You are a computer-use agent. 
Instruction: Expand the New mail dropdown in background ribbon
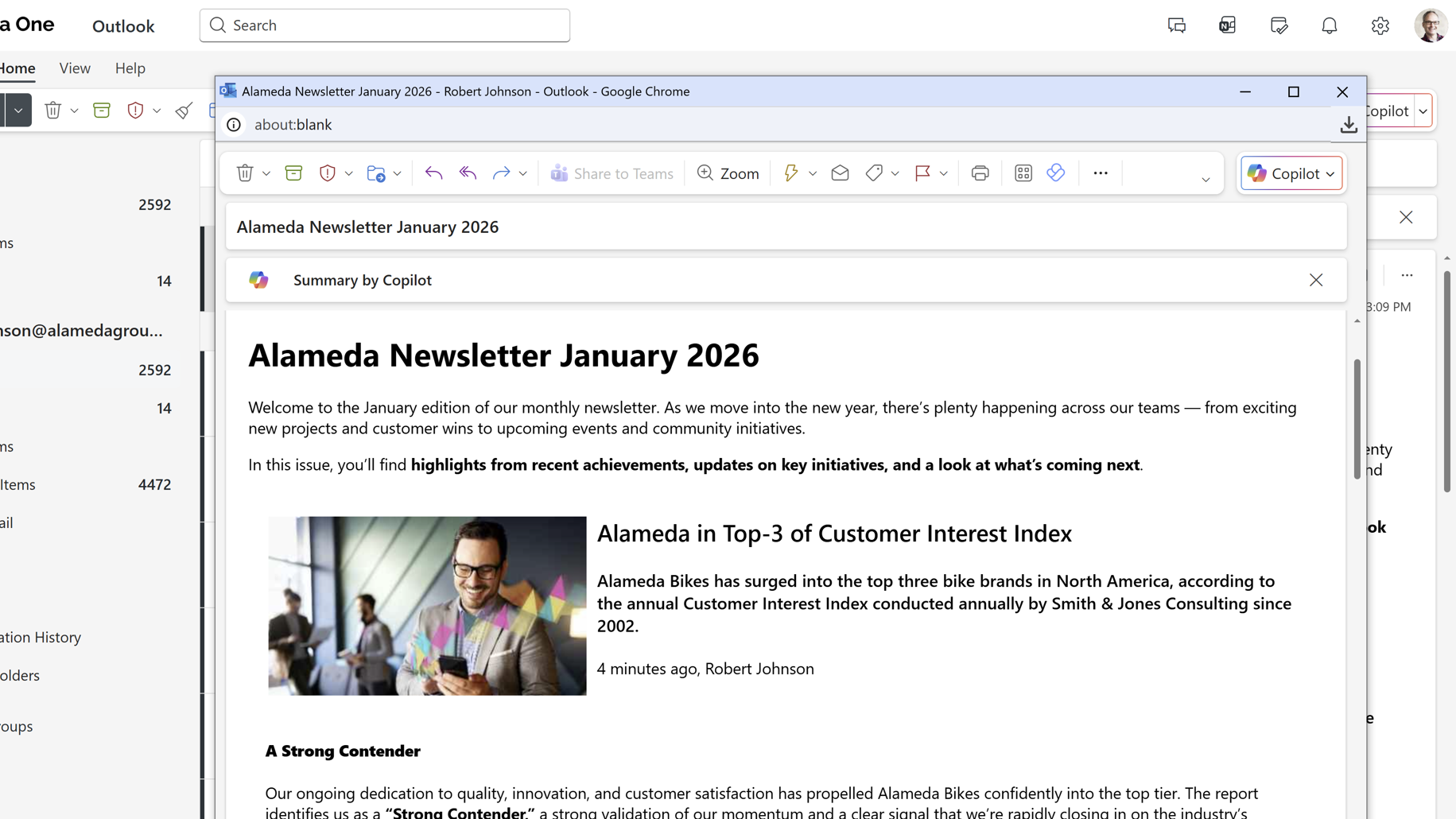coord(17,110)
